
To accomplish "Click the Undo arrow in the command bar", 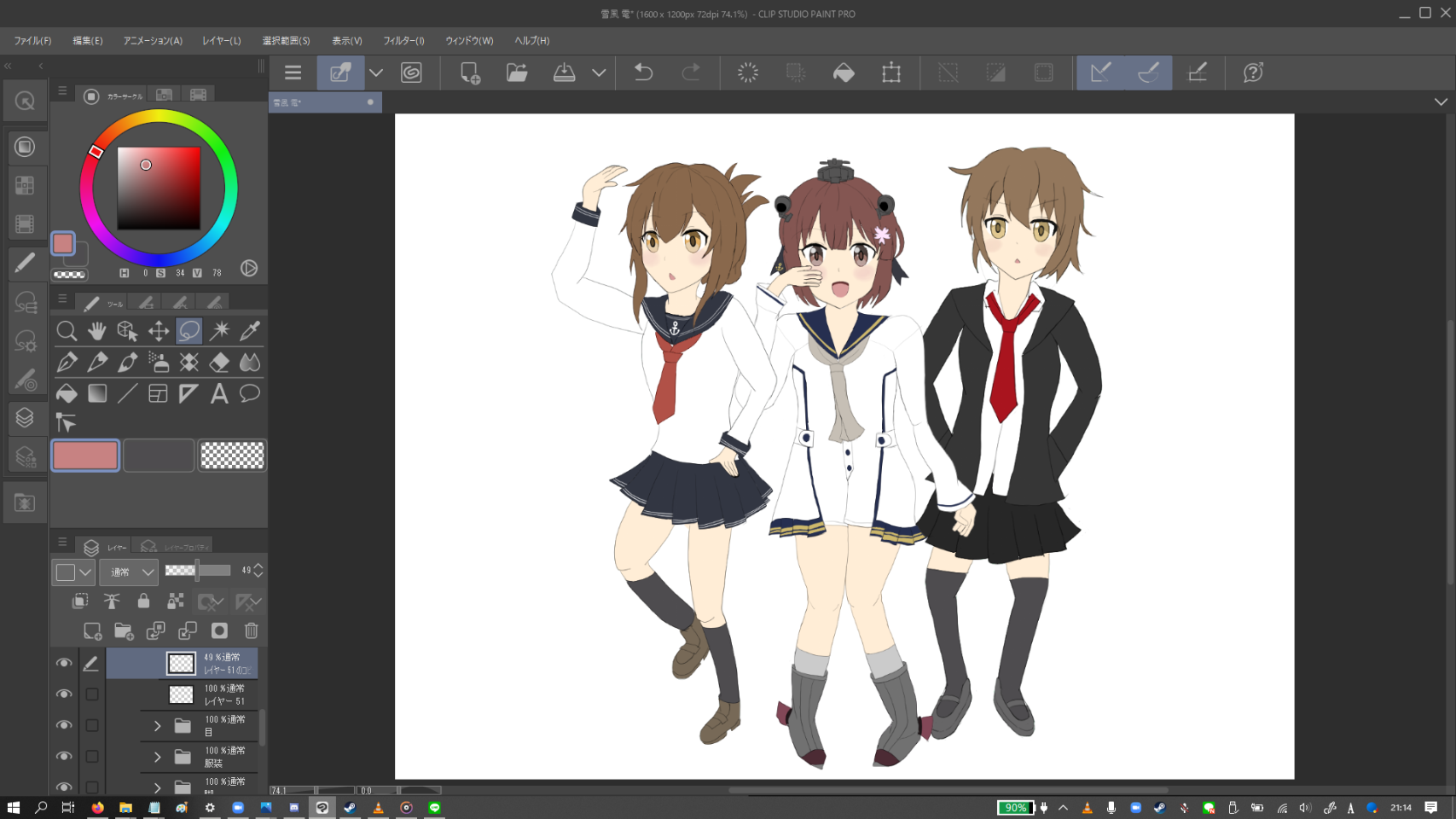I will [x=643, y=73].
